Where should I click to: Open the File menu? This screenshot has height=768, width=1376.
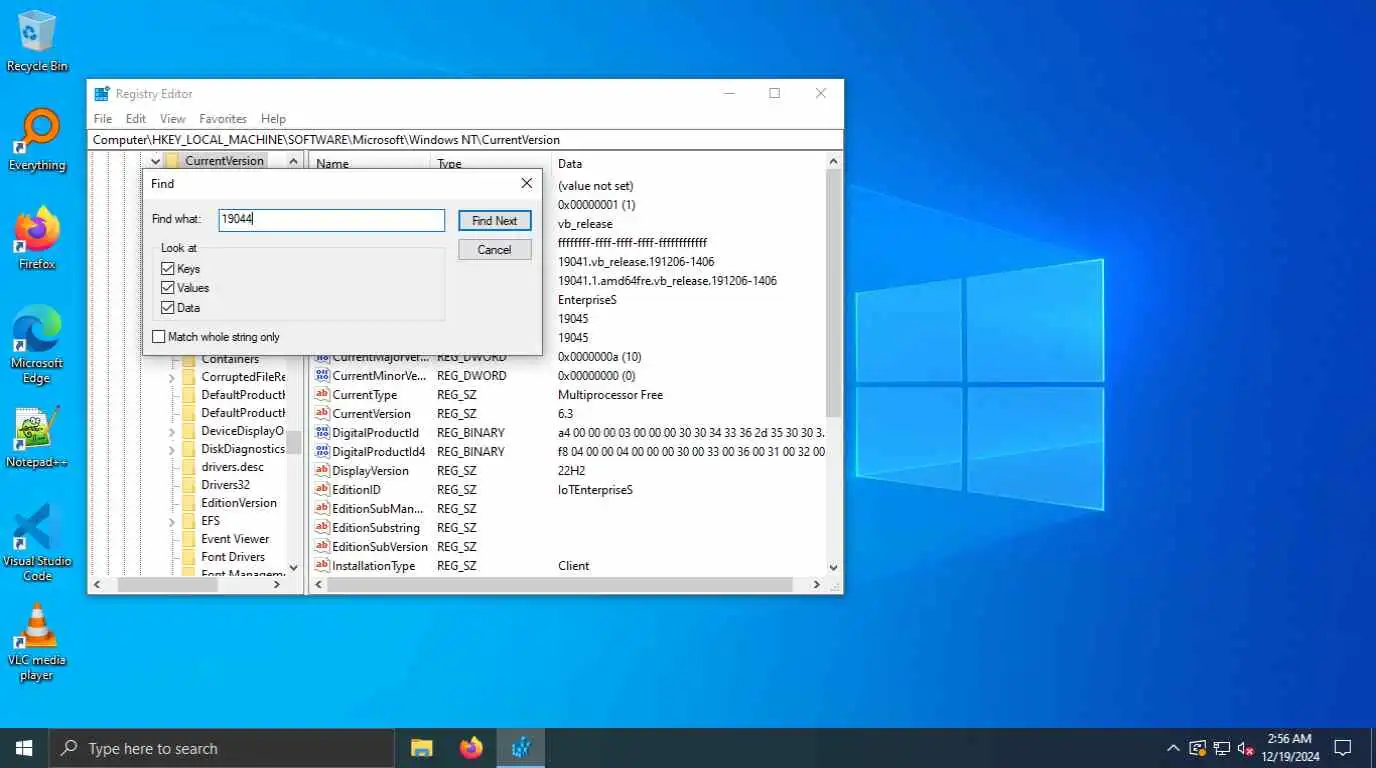pyautogui.click(x=103, y=118)
